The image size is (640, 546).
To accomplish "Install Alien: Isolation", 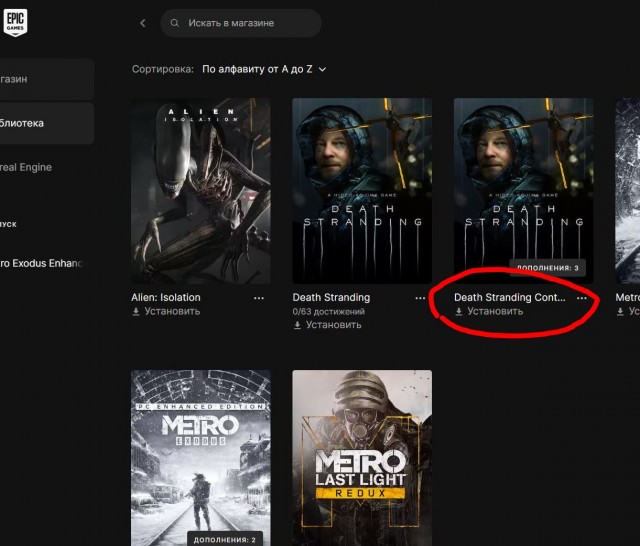I will coord(166,311).
